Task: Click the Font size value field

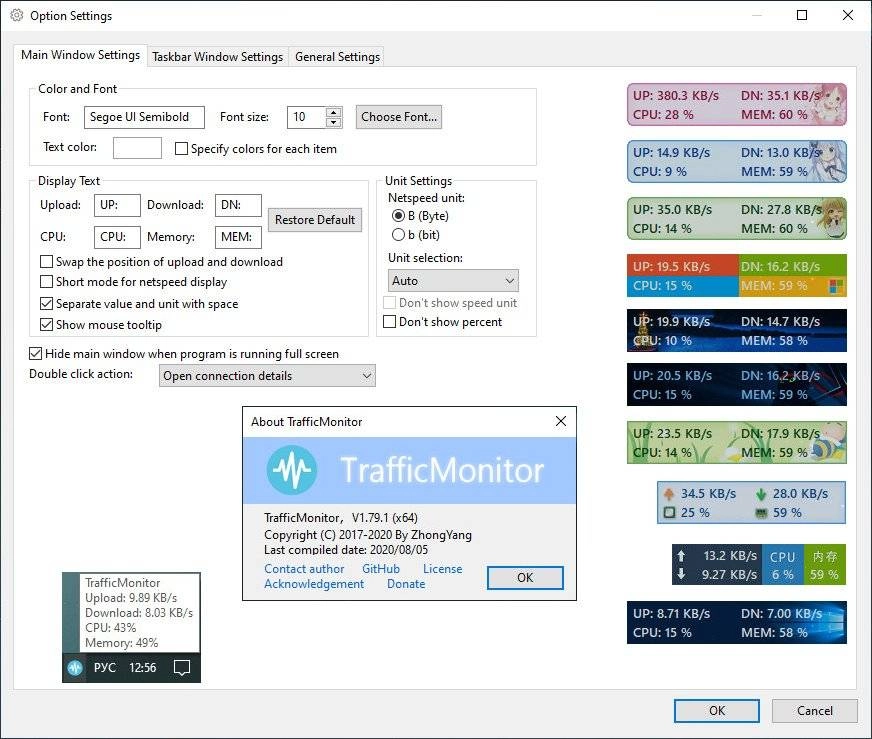Action: point(306,117)
